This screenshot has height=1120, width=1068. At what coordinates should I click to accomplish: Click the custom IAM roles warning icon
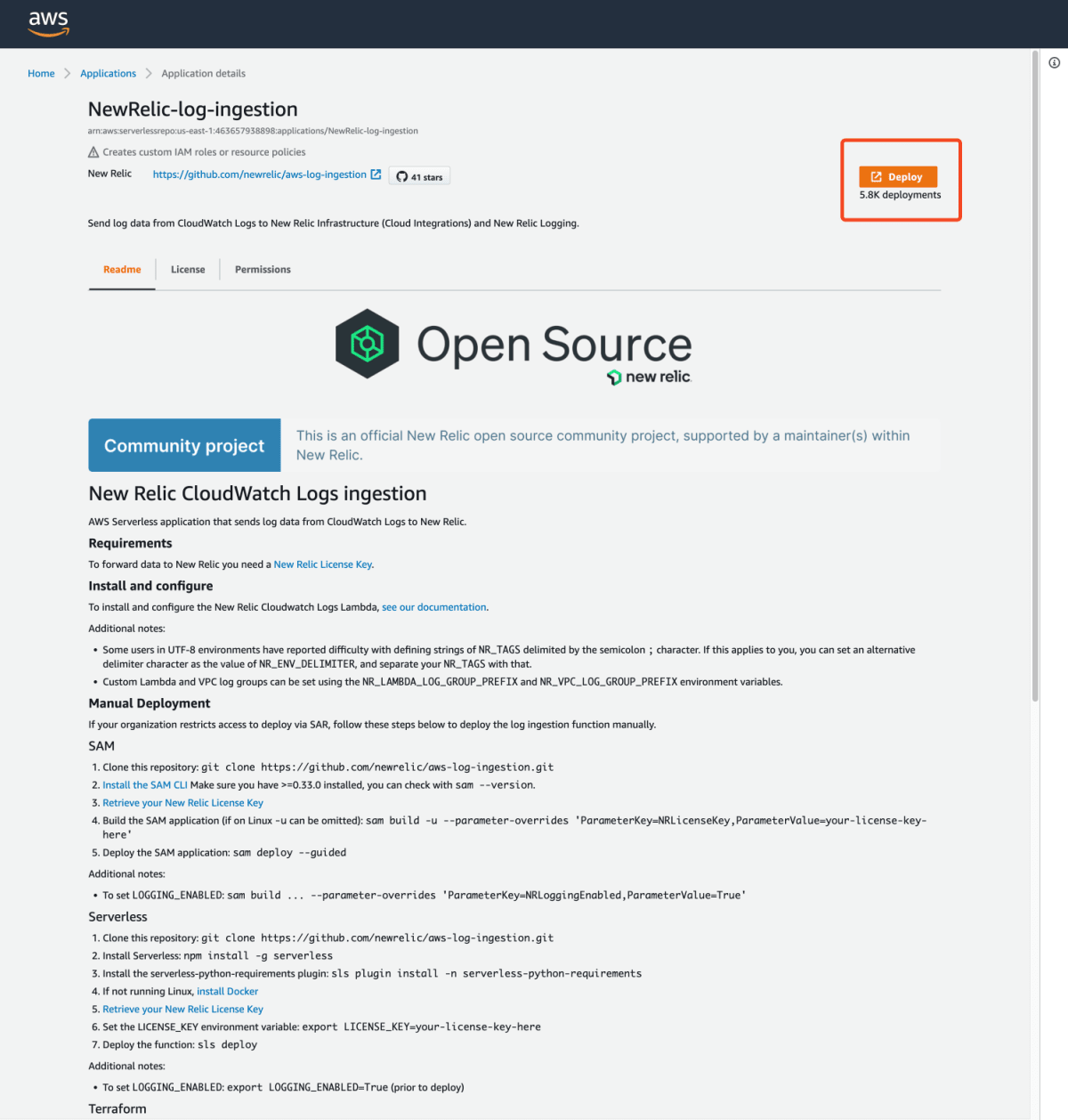[93, 152]
